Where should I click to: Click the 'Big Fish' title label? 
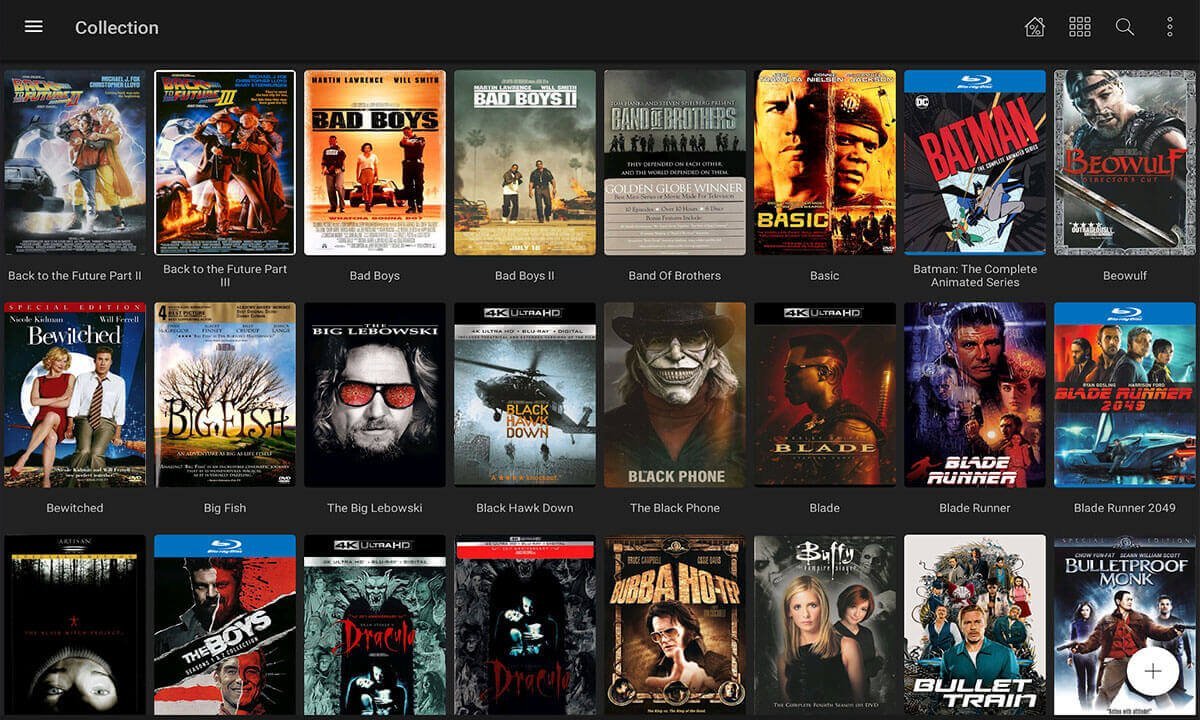click(225, 508)
